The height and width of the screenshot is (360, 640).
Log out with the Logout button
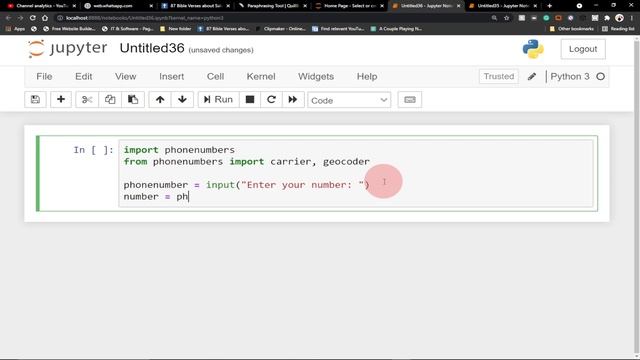pos(583,49)
